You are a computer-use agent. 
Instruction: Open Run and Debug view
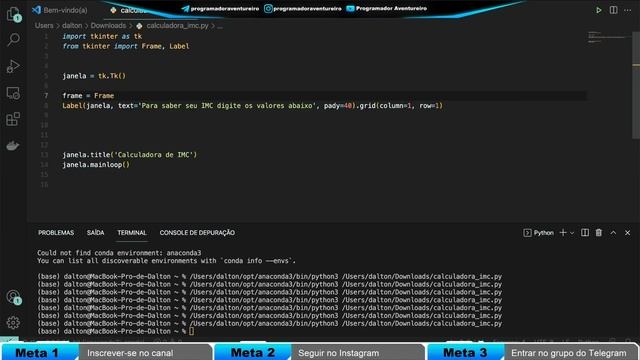(x=13, y=66)
